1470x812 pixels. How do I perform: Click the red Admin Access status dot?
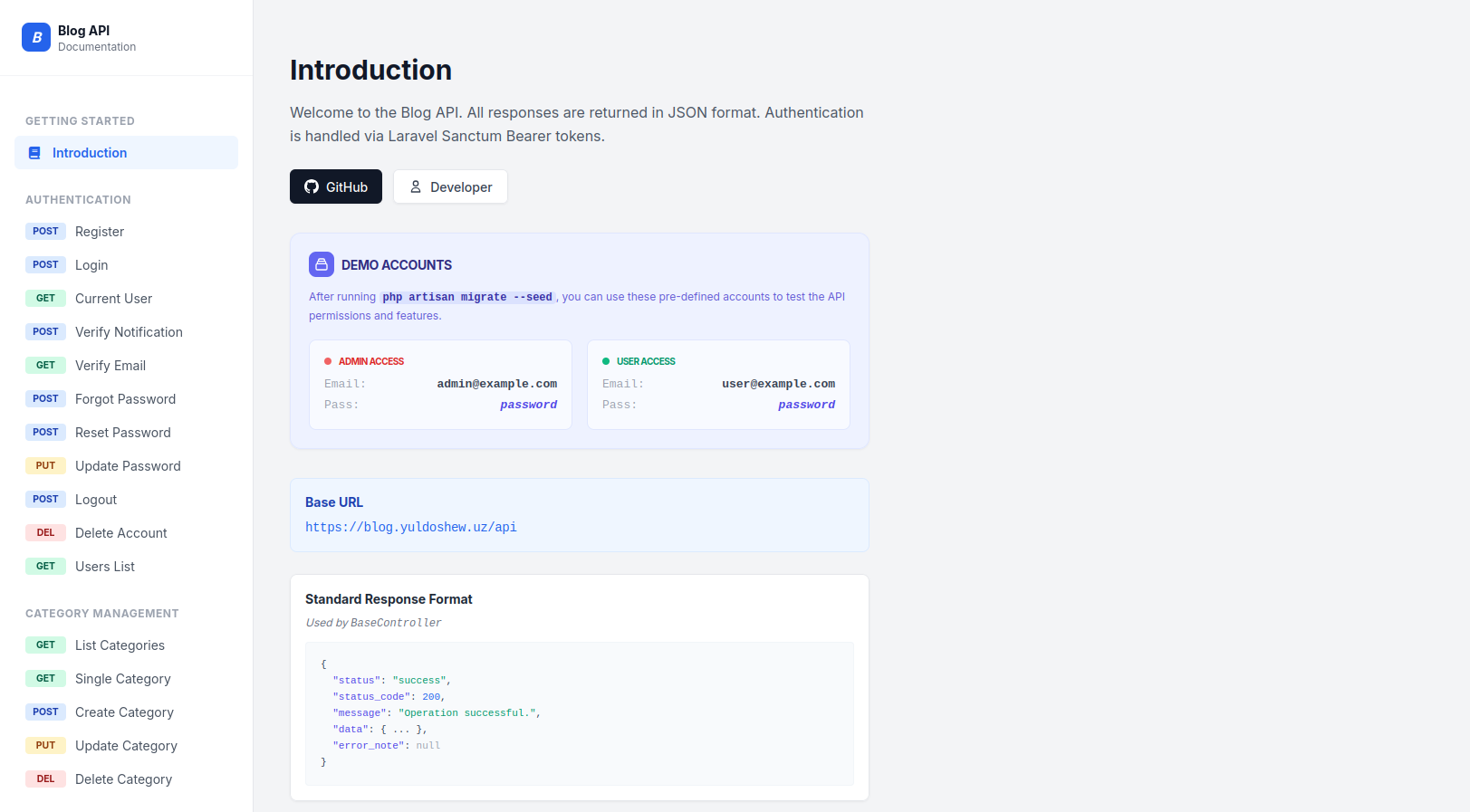pos(328,361)
